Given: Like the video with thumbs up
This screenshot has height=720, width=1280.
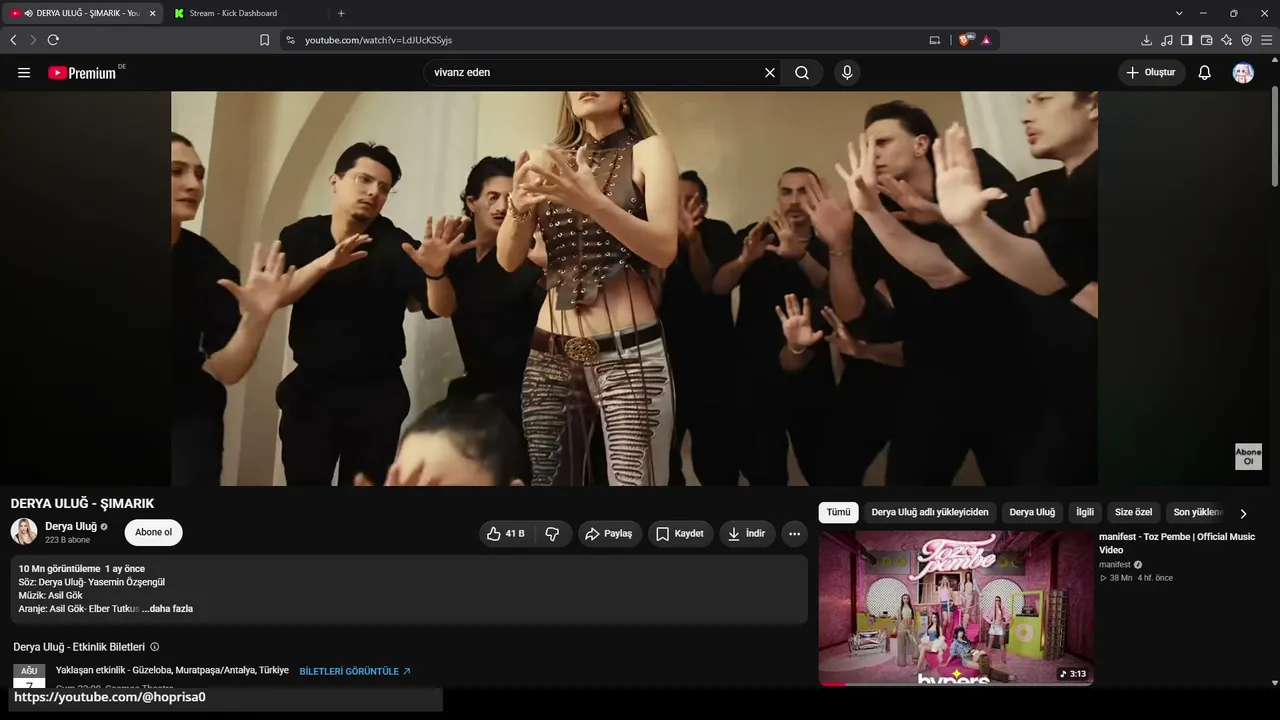Looking at the screenshot, I should (x=507, y=534).
